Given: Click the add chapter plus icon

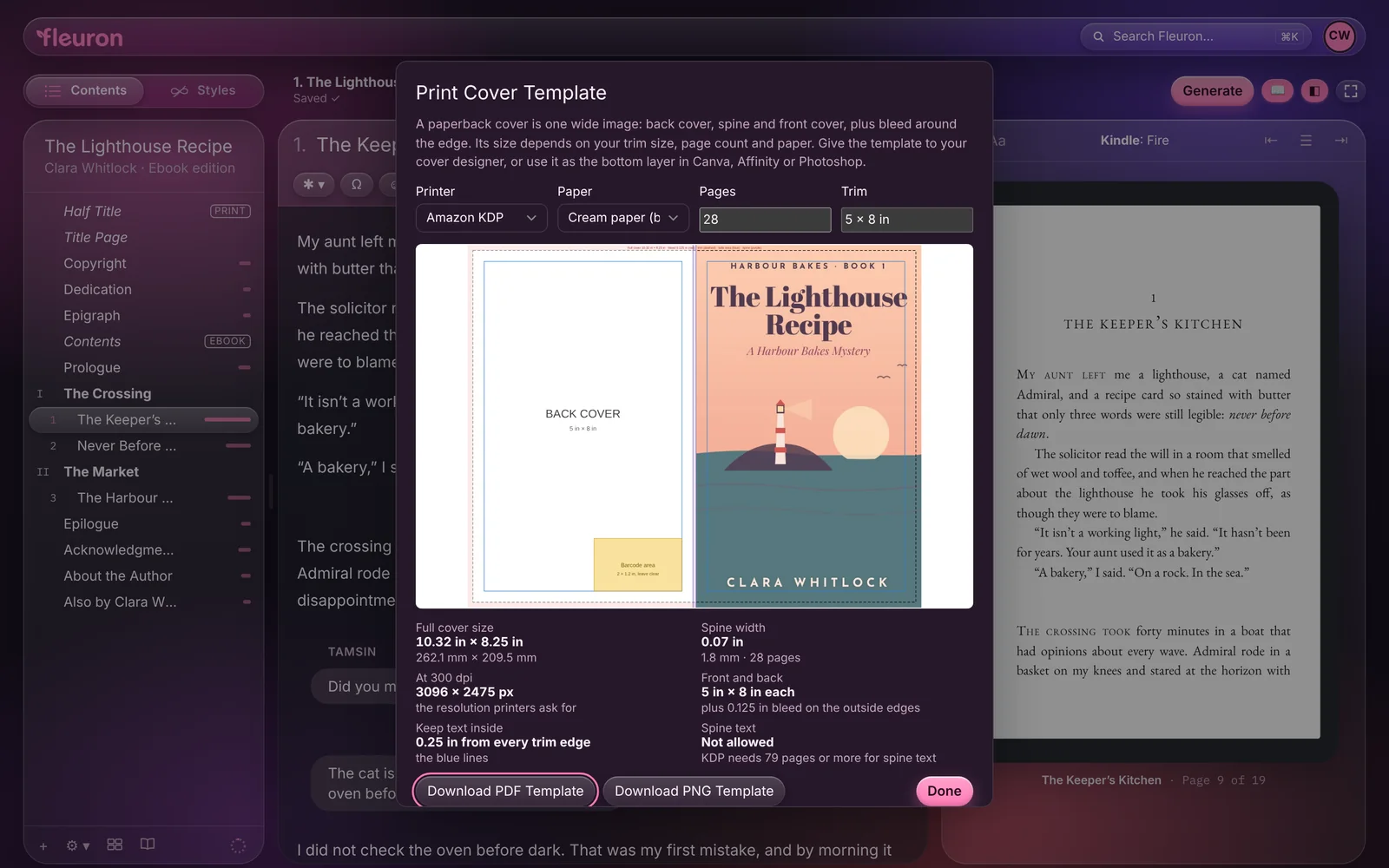Looking at the screenshot, I should pyautogui.click(x=43, y=845).
